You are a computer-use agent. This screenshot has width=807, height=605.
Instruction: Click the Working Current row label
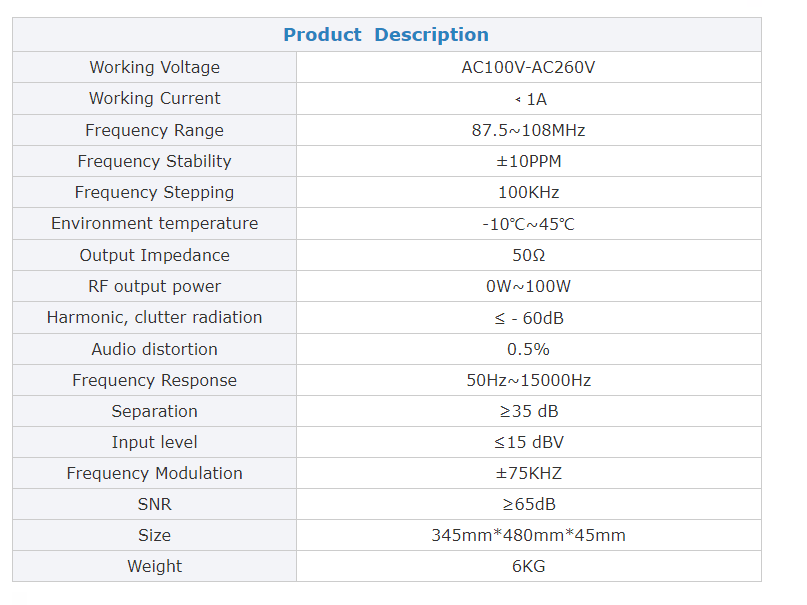tap(154, 98)
